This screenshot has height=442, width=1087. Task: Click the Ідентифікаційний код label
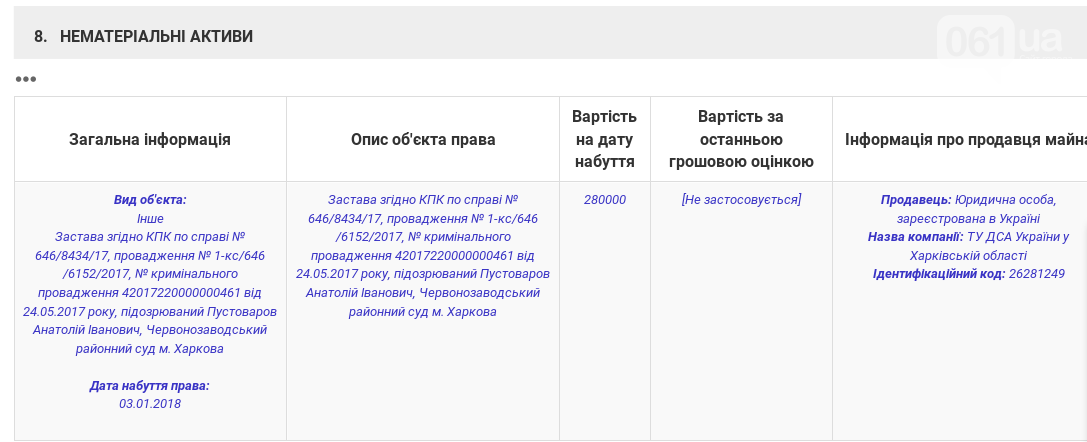(x=938, y=274)
